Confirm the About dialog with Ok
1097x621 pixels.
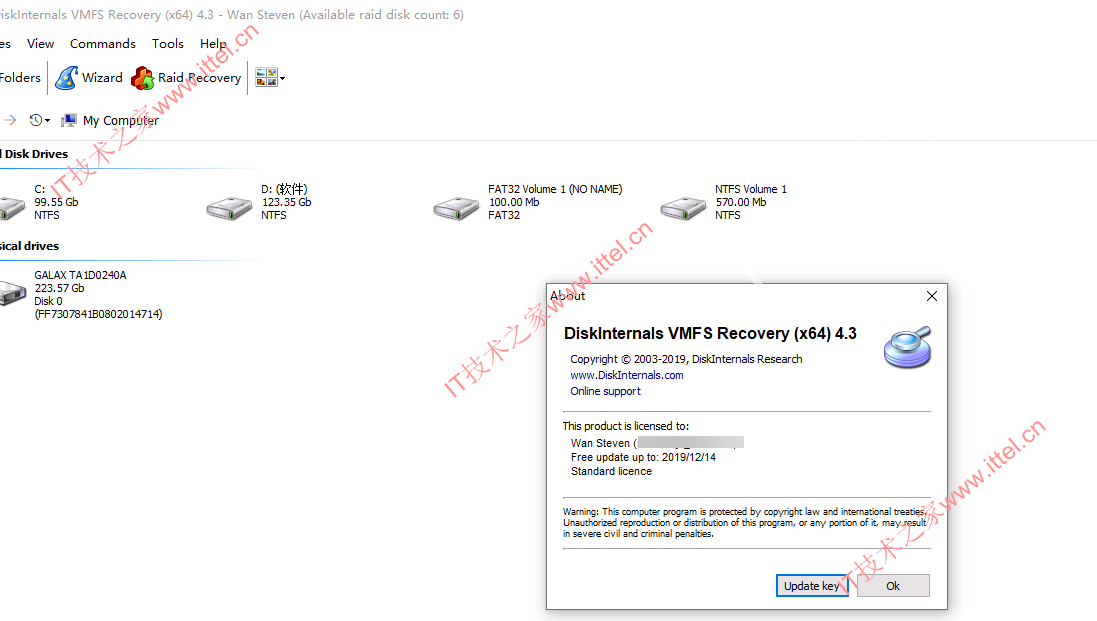(893, 586)
